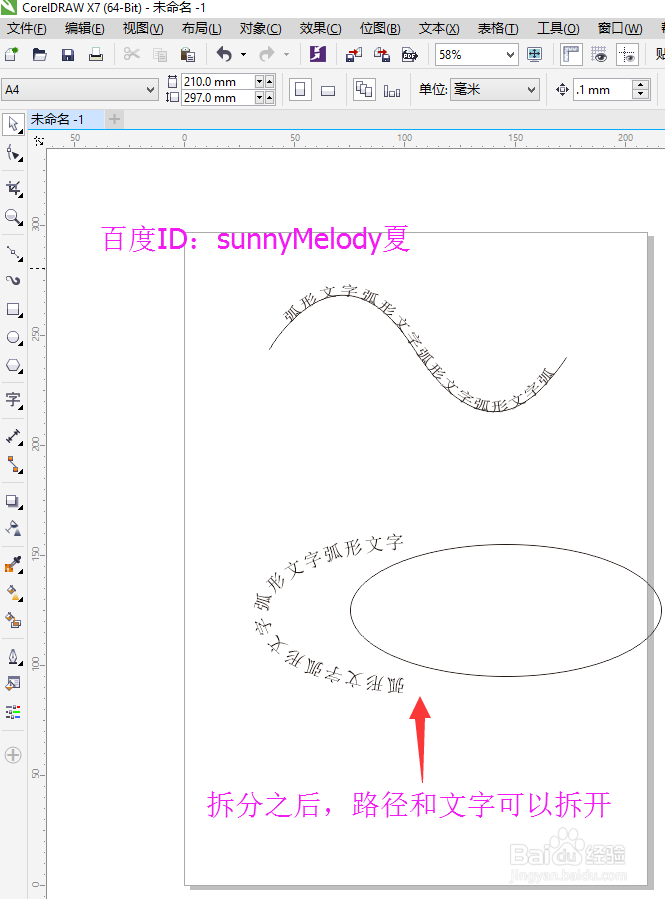Expand the redo history dropdown arrow
The width and height of the screenshot is (665, 899).
point(286,54)
